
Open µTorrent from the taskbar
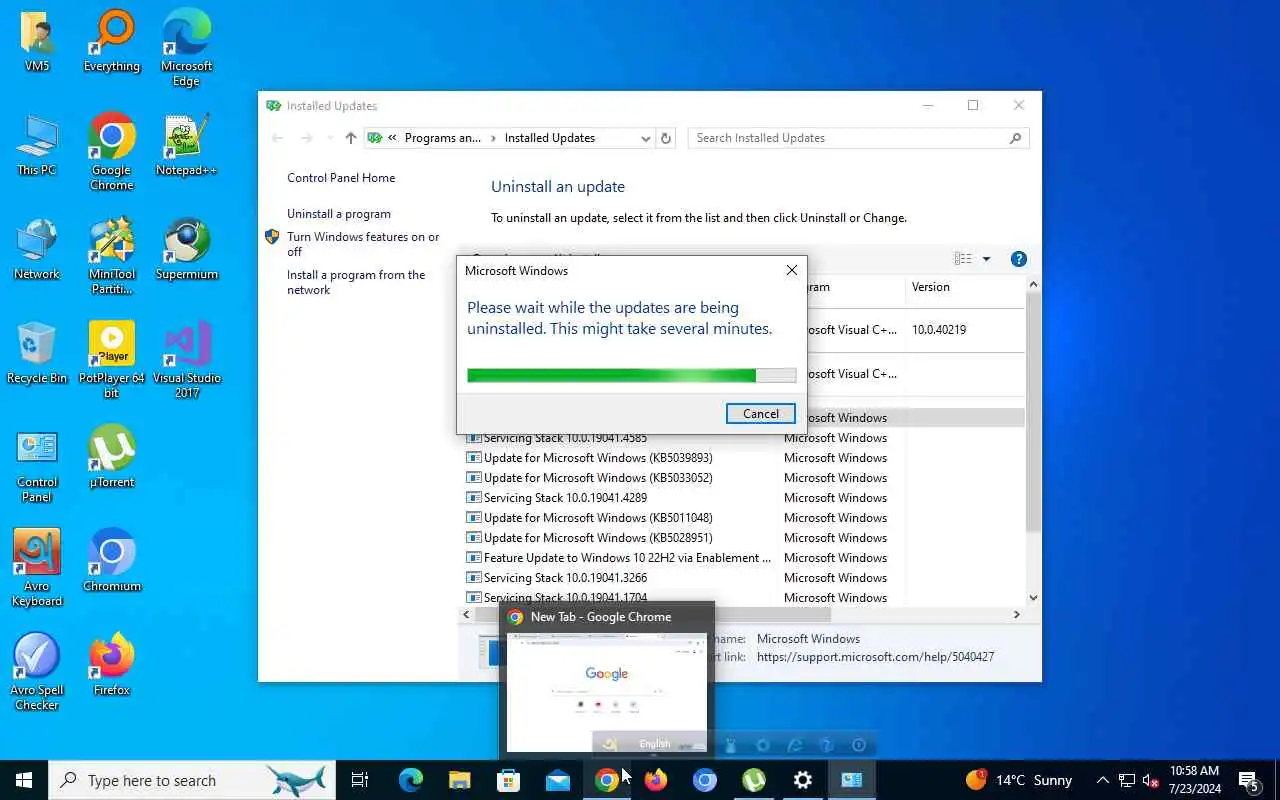point(754,780)
